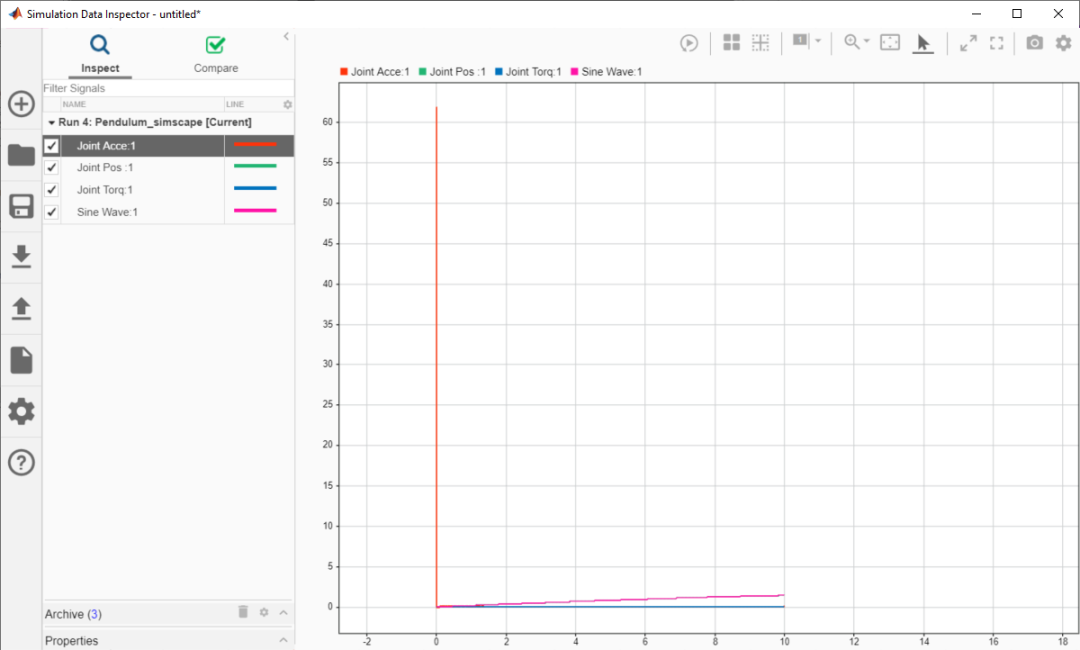The image size is (1080, 650).
Task: Open the Archive settings gear icon
Action: tap(264, 612)
